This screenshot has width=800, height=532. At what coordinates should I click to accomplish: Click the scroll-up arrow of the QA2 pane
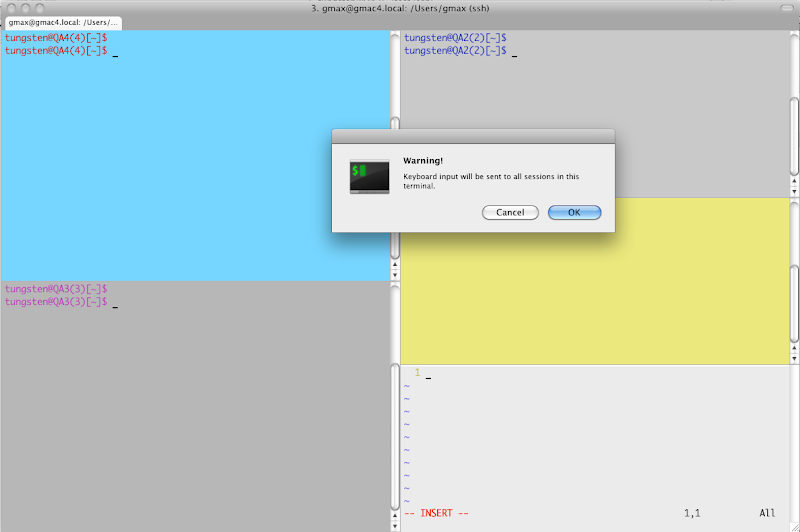click(794, 181)
